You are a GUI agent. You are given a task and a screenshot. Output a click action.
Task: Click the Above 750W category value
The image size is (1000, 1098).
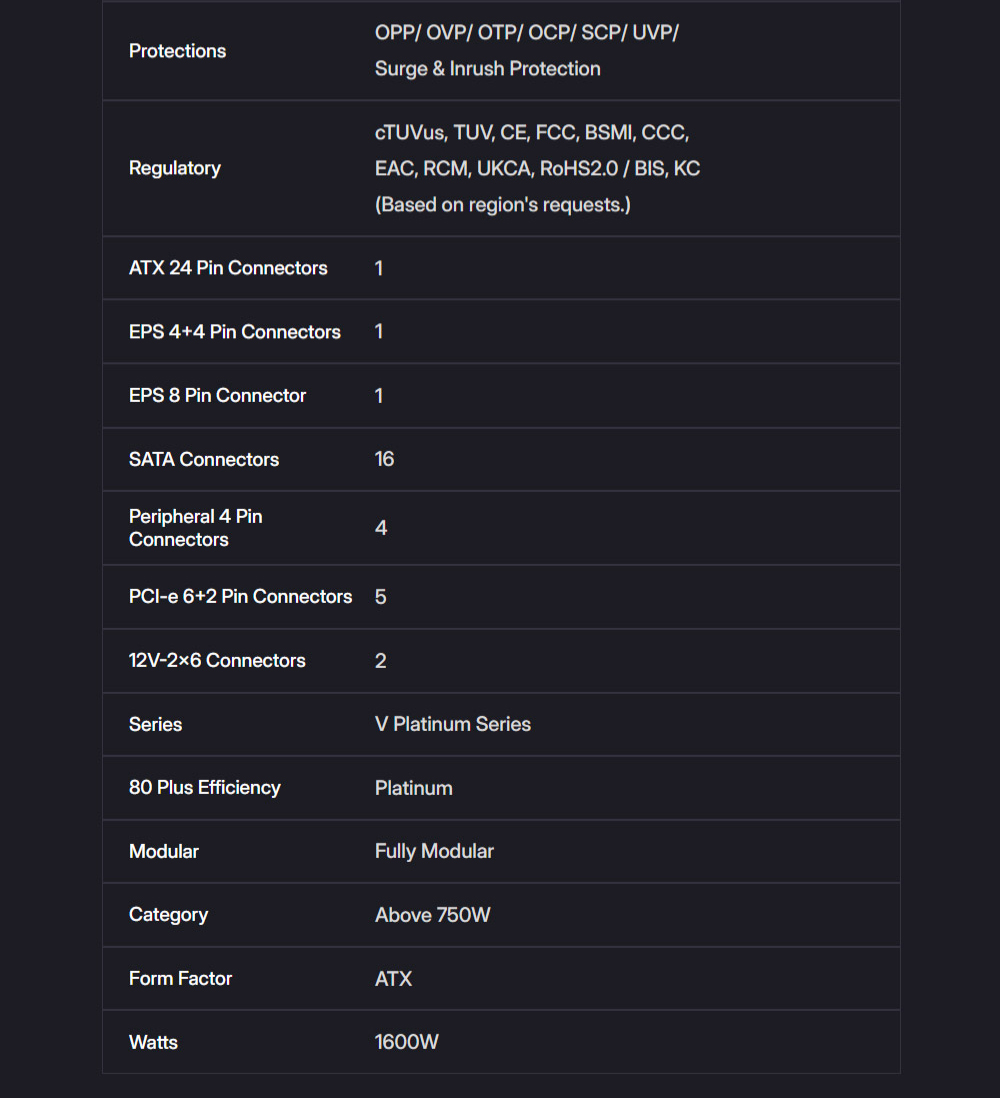(432, 915)
